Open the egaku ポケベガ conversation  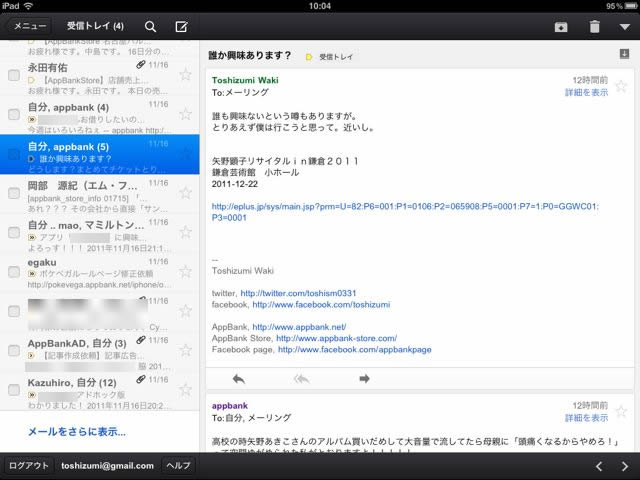100,273
